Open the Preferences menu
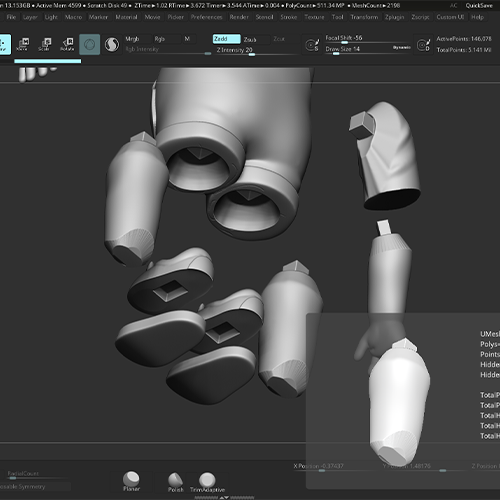Screen dimensions: 500x500 click(x=206, y=17)
